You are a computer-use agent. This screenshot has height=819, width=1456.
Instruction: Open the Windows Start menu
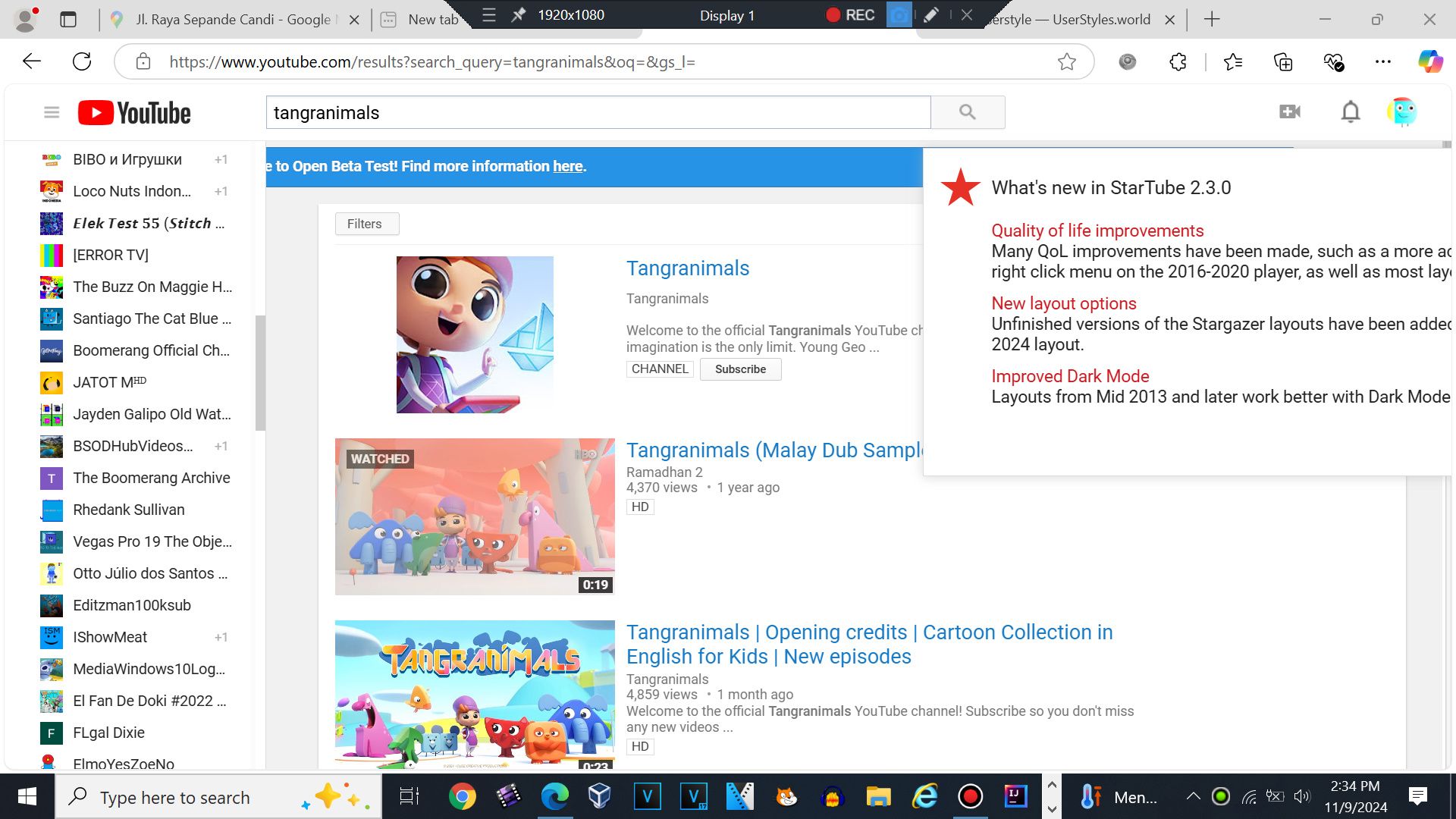27,796
